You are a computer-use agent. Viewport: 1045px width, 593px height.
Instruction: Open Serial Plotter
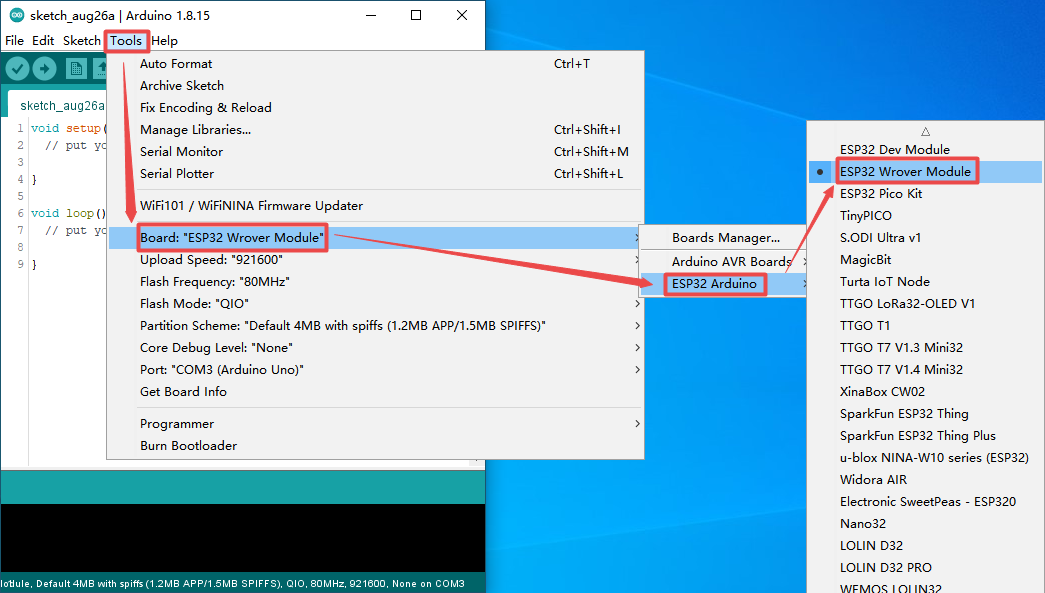375,174
